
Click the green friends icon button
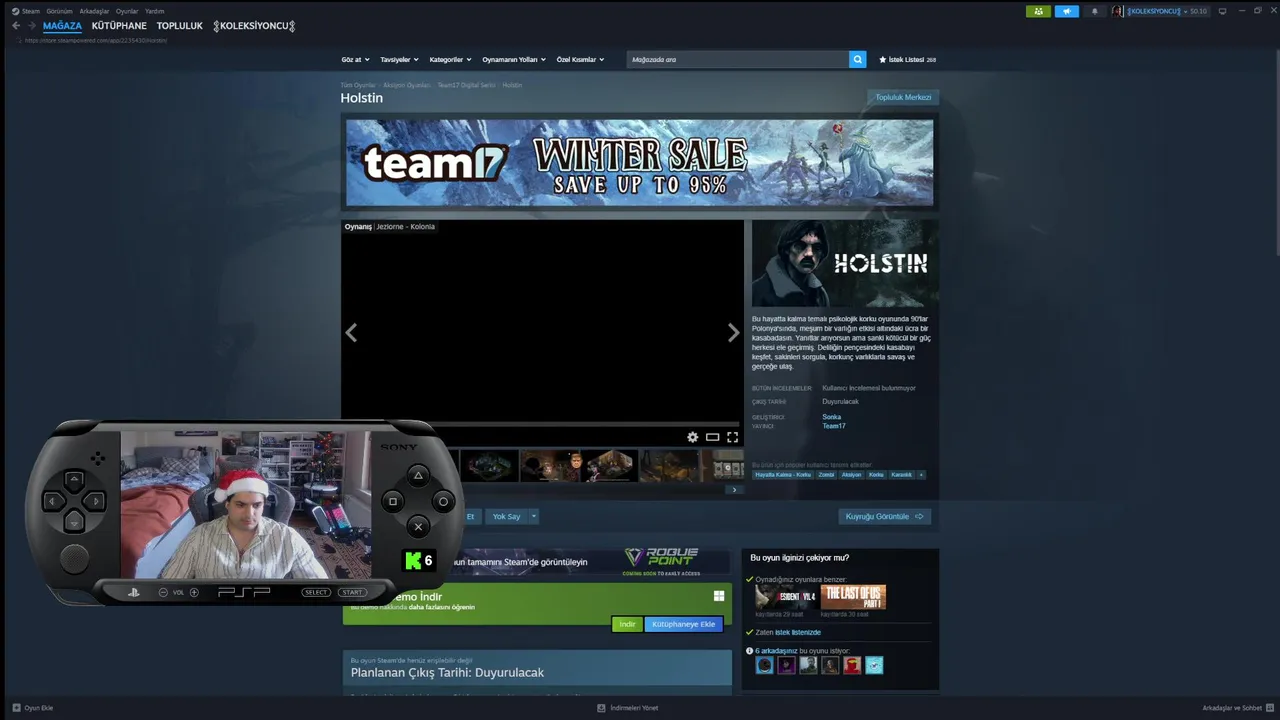coord(1038,11)
